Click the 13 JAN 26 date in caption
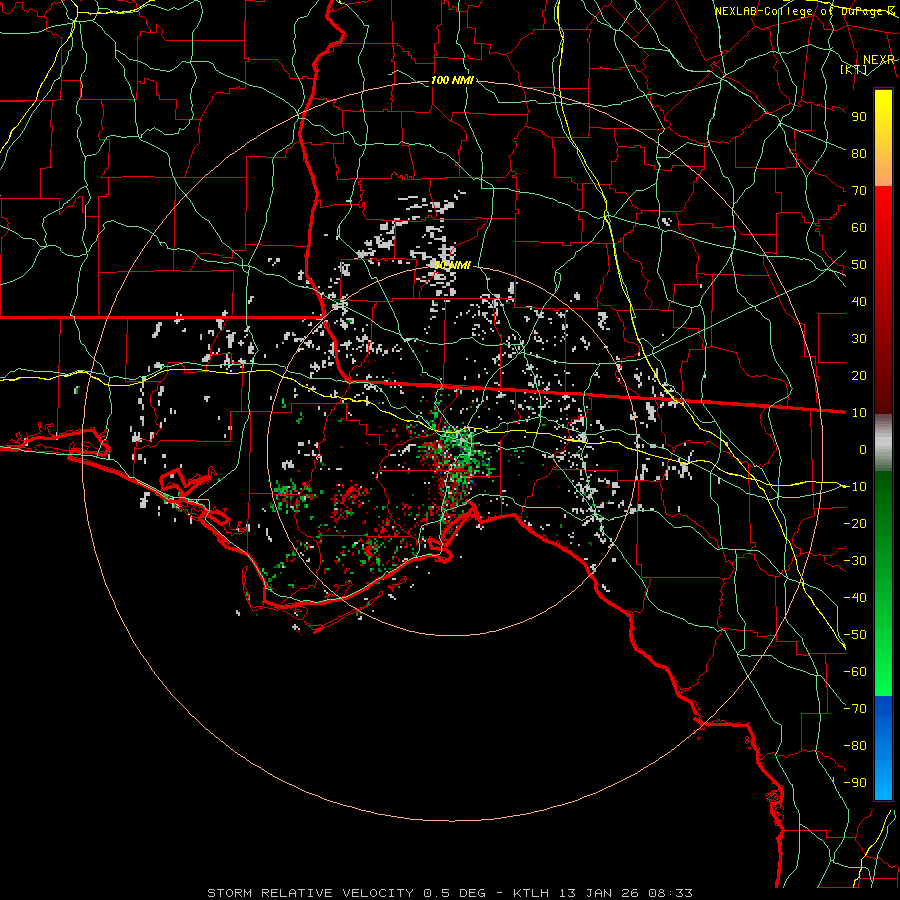This screenshot has height=900, width=900. coord(598,893)
